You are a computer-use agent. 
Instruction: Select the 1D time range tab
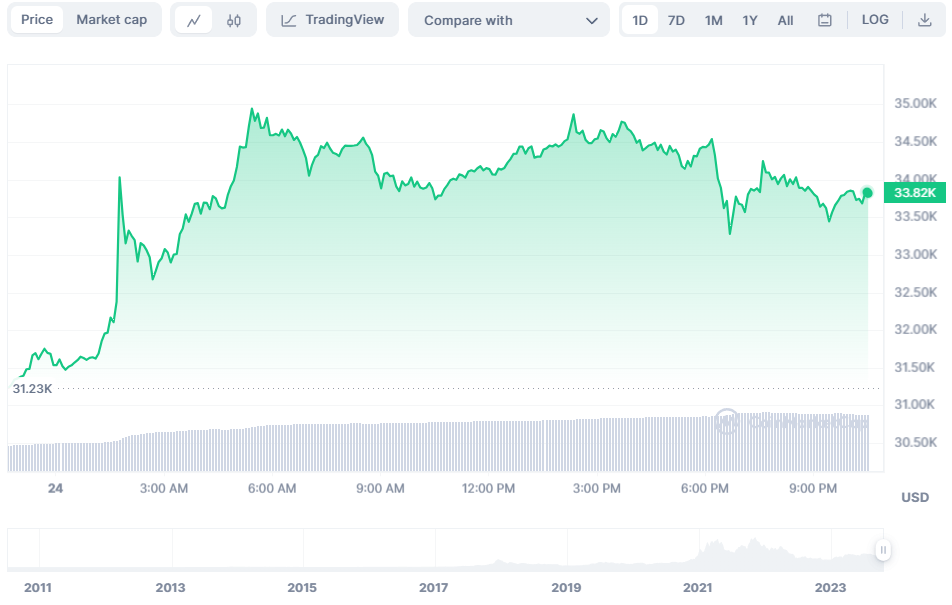click(640, 20)
